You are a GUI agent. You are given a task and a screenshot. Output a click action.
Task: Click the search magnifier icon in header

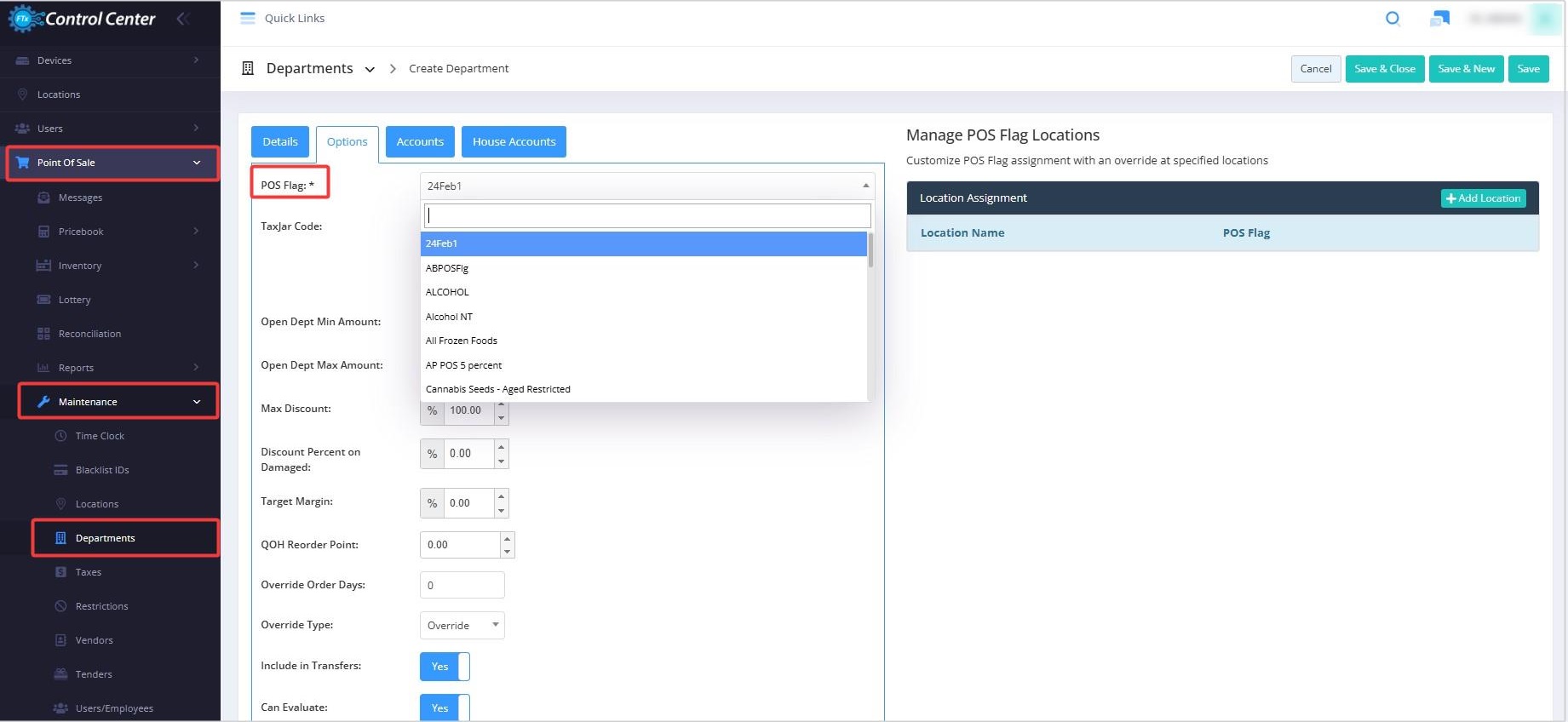1393,19
